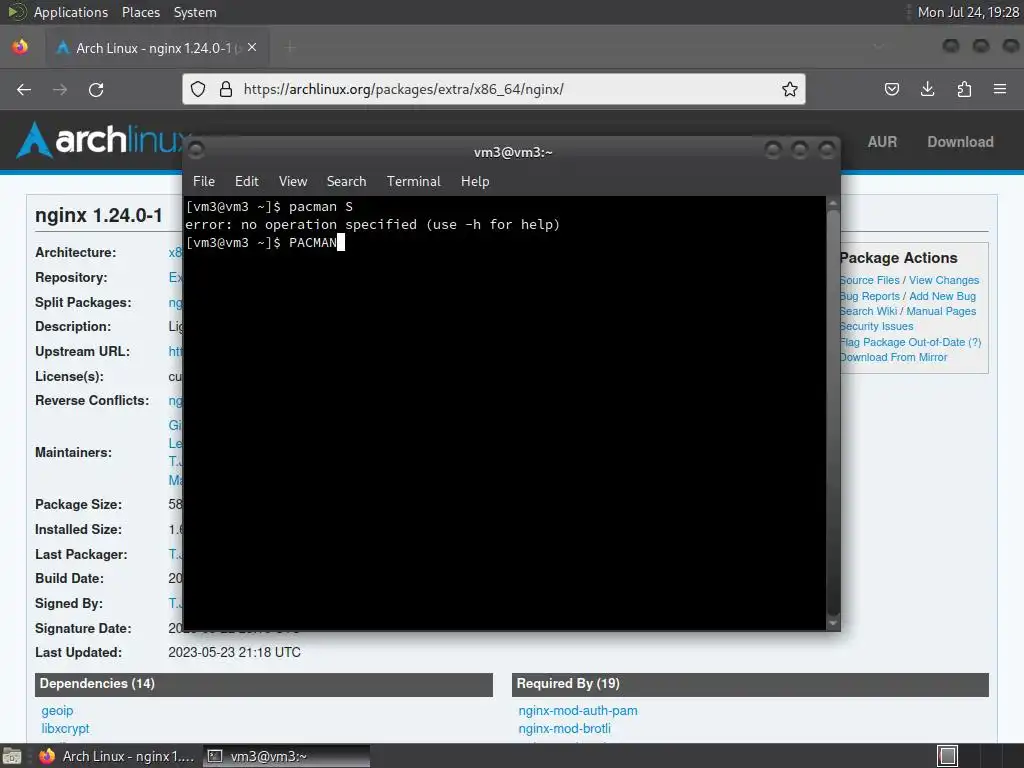Screen dimensions: 1024x768
Task: Open the terminal Help menu
Action: coord(475,182)
